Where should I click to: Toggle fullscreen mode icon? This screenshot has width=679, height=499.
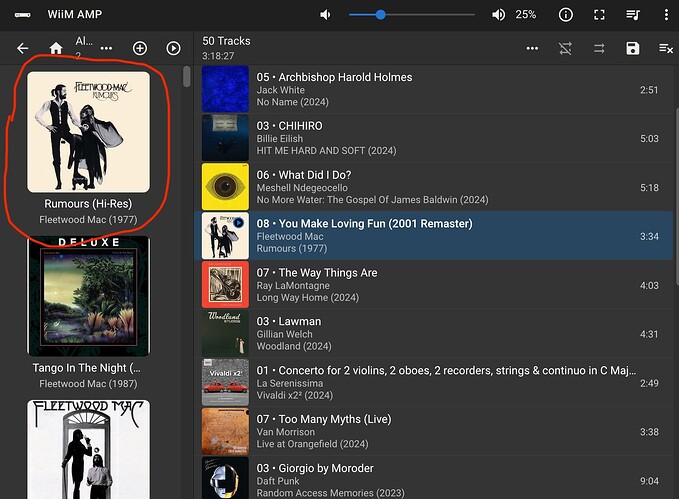(x=599, y=15)
